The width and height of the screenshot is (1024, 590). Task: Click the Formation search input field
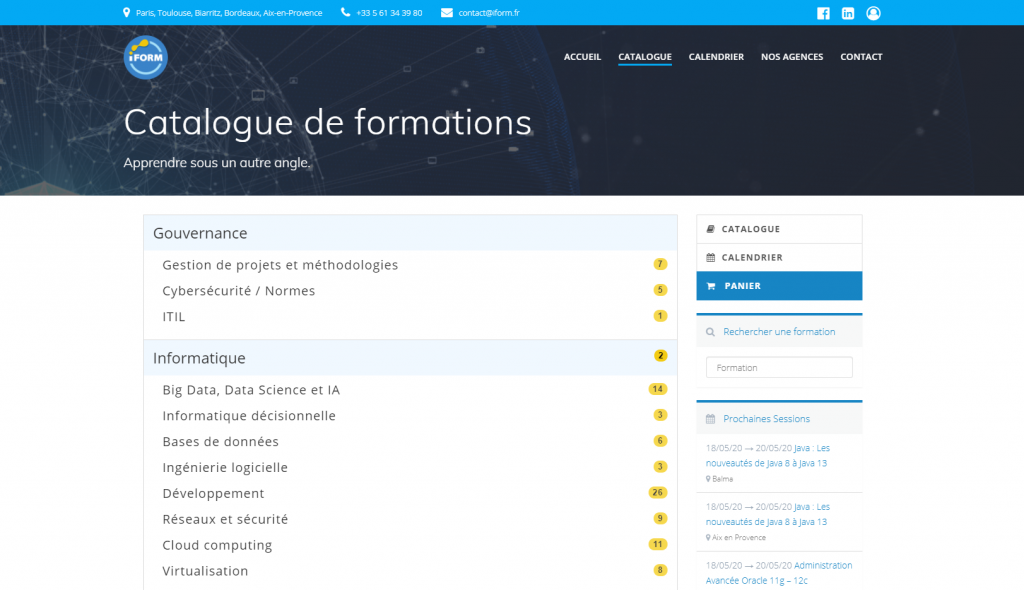coord(779,367)
